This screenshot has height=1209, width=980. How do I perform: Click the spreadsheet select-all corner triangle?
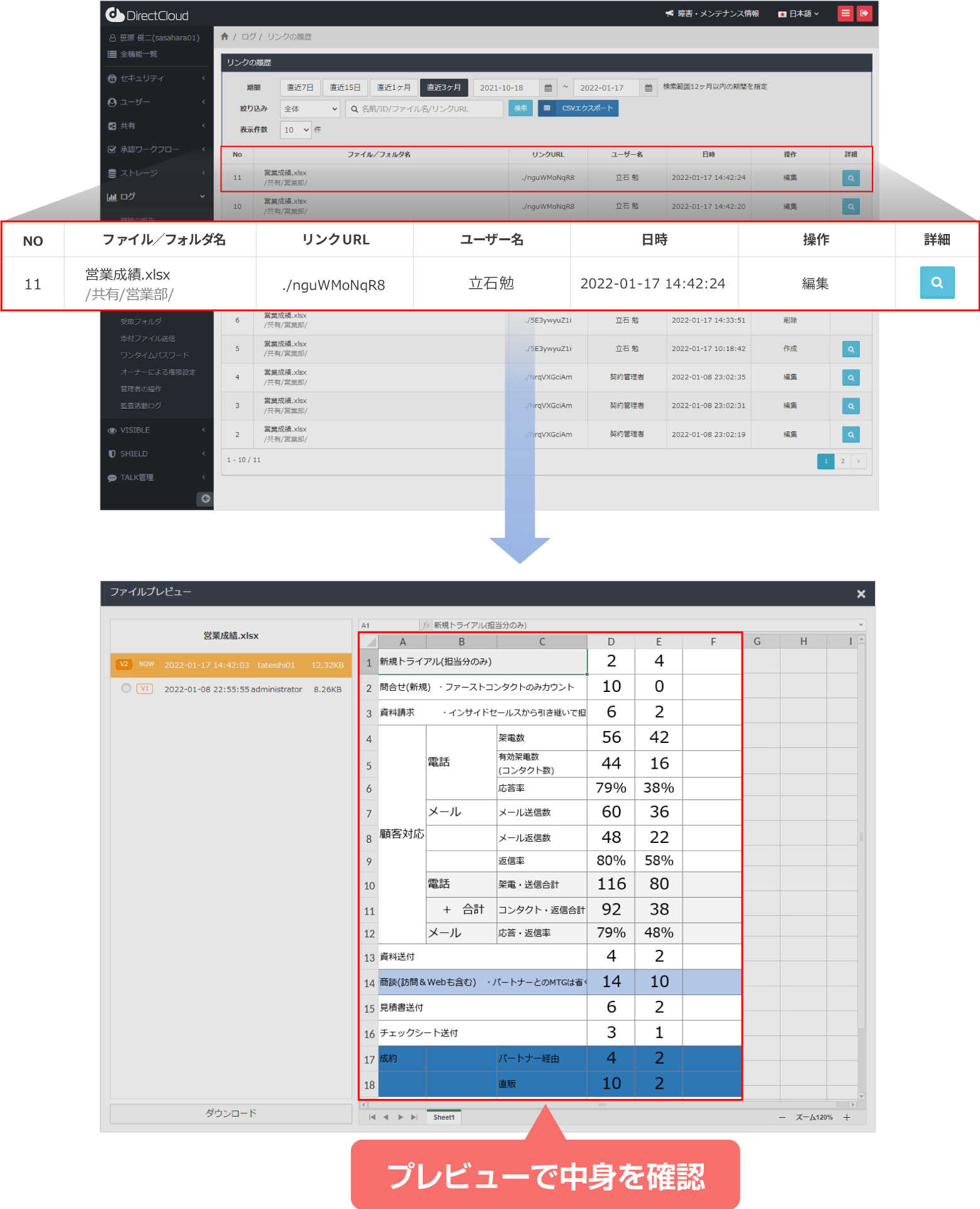coord(369,642)
